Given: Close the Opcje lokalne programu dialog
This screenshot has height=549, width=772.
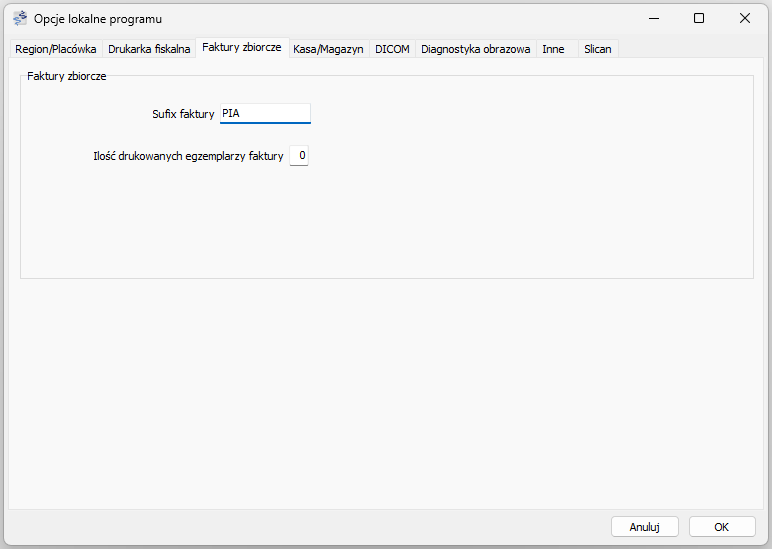Looking at the screenshot, I should coord(745,18).
